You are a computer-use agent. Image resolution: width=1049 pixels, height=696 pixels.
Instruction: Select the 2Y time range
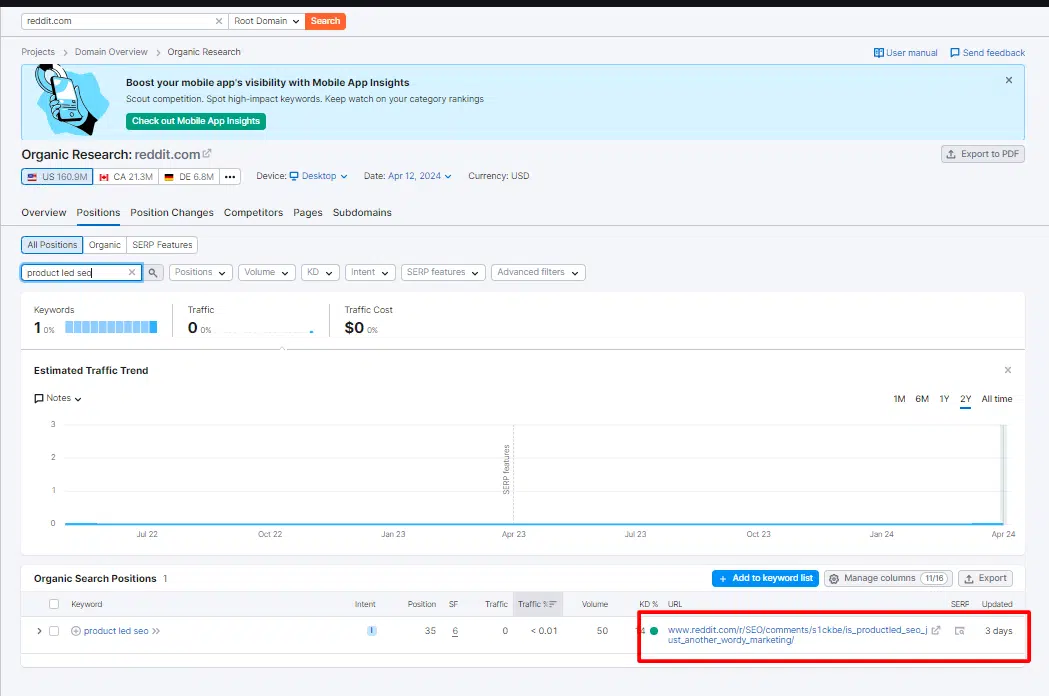click(x=965, y=399)
